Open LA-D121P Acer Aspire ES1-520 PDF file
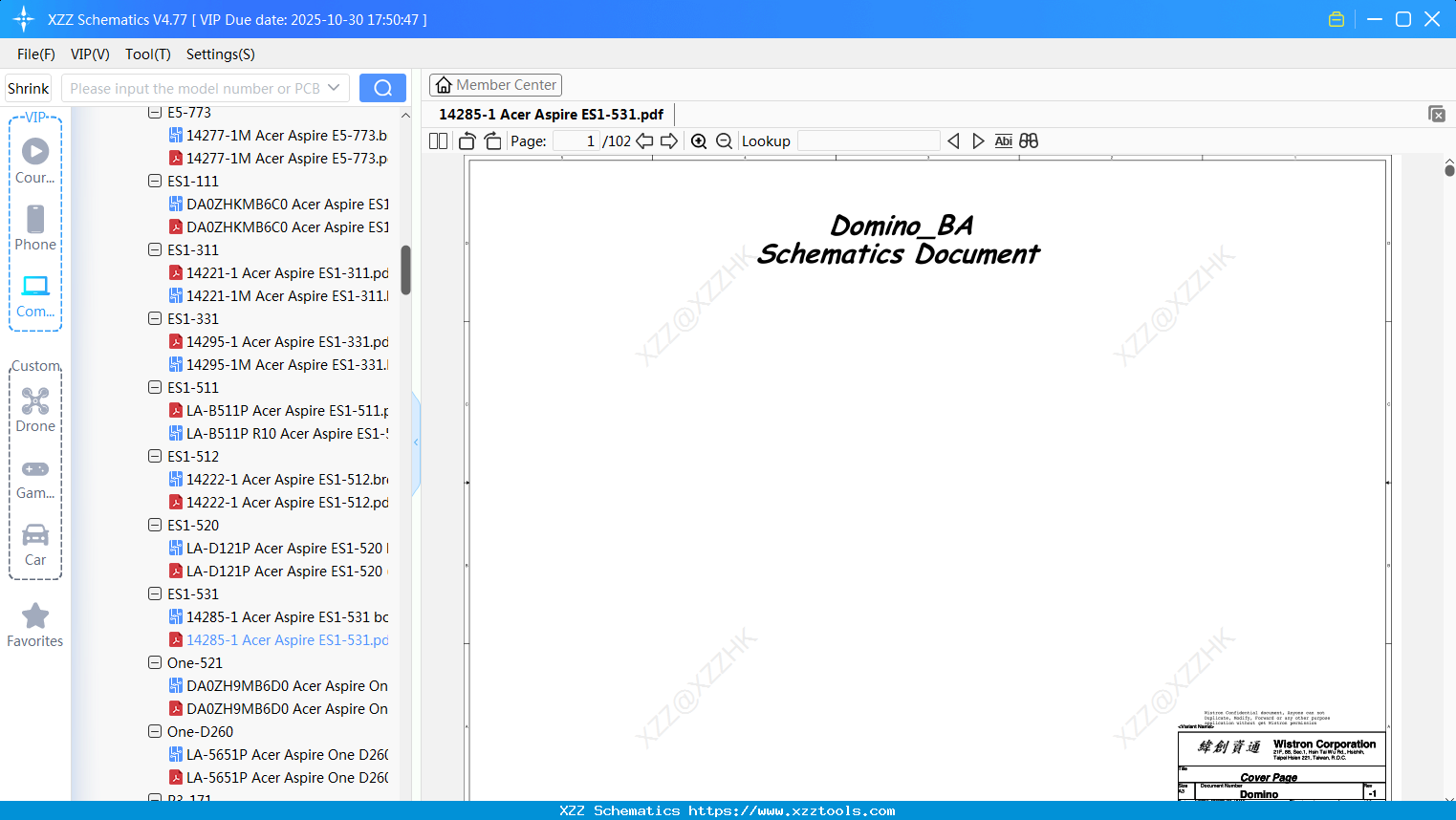Viewport: 1456px width, 820px height. (278, 571)
